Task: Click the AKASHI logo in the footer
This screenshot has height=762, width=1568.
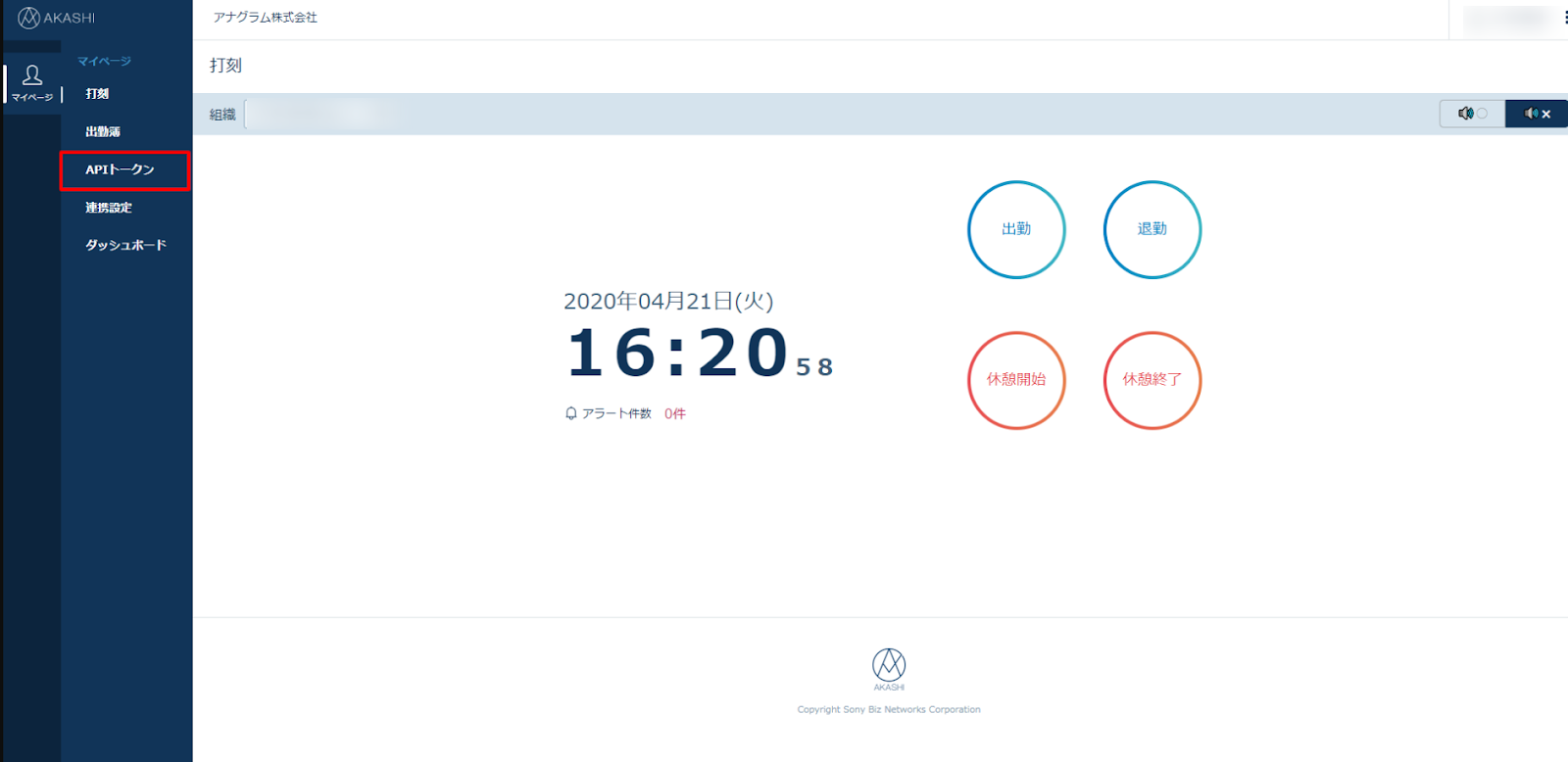Action: pyautogui.click(x=889, y=668)
